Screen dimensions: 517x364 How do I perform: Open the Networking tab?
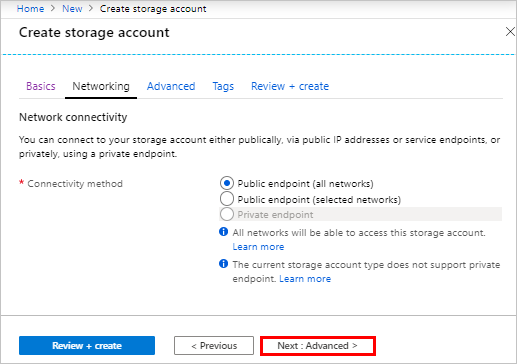point(101,86)
